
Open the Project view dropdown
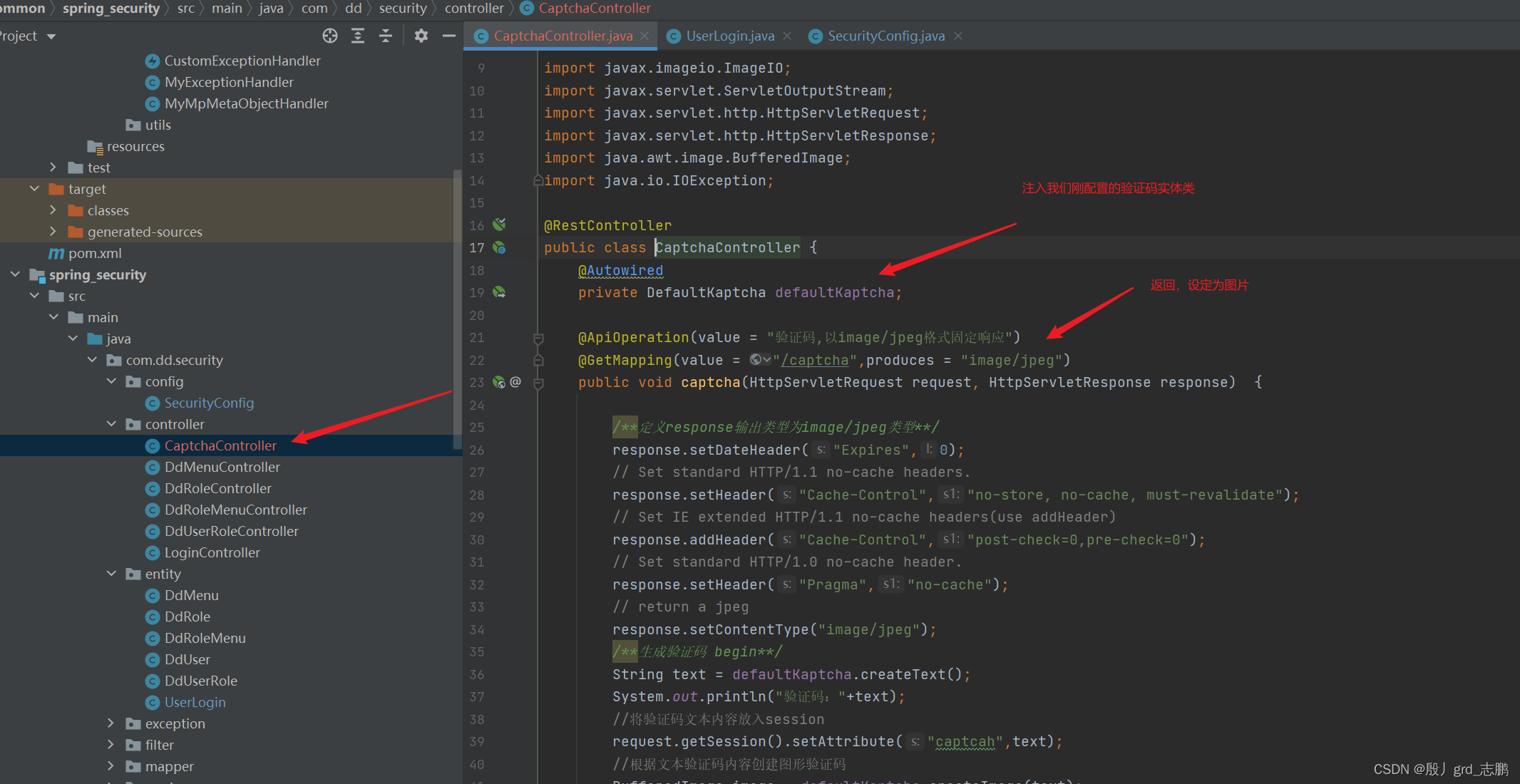pos(51,36)
